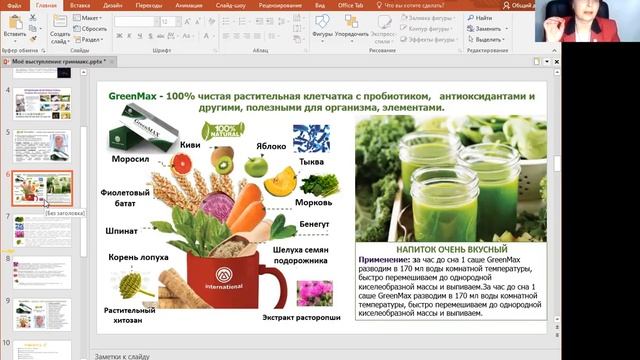Image resolution: width=640 pixels, height=360 pixels.
Task: Center text in paragraph group
Action: click(236, 36)
